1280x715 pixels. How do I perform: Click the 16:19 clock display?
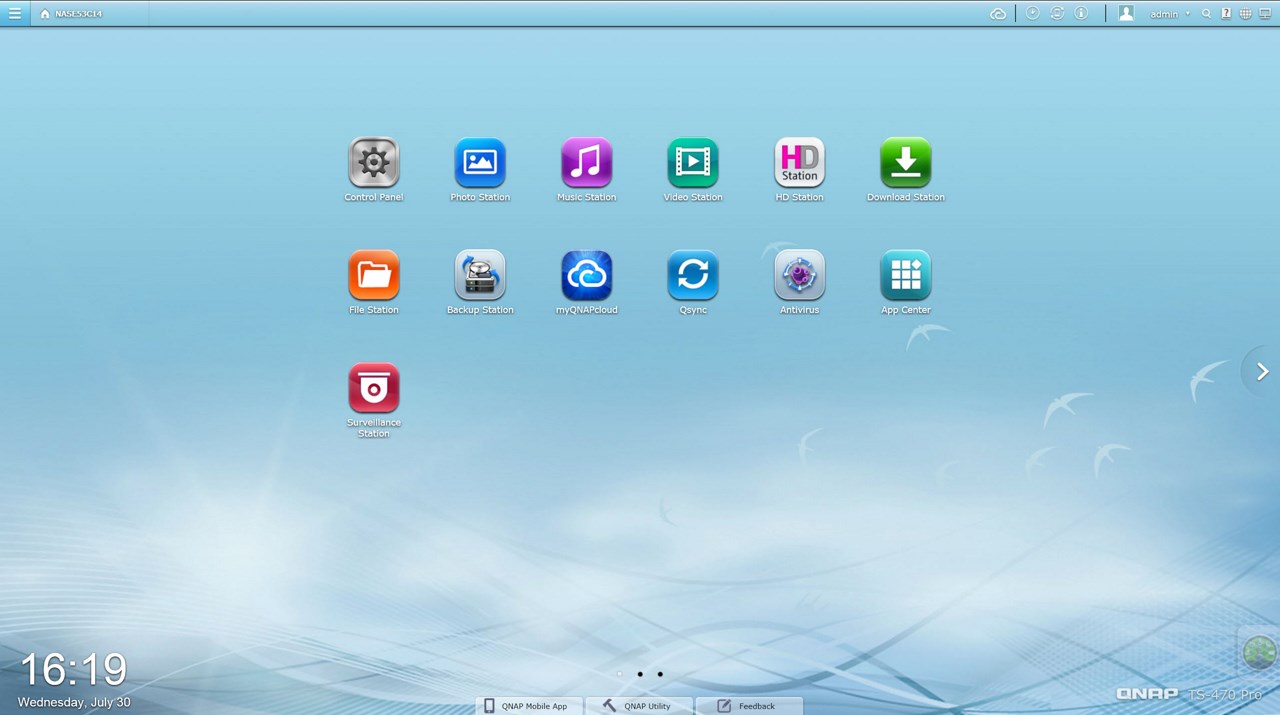point(73,670)
